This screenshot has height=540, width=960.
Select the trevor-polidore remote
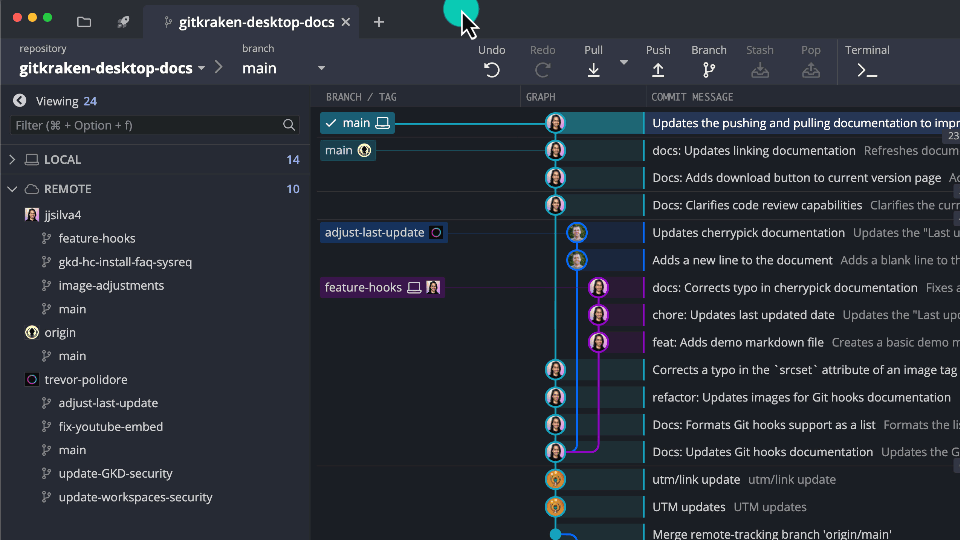pos(86,380)
